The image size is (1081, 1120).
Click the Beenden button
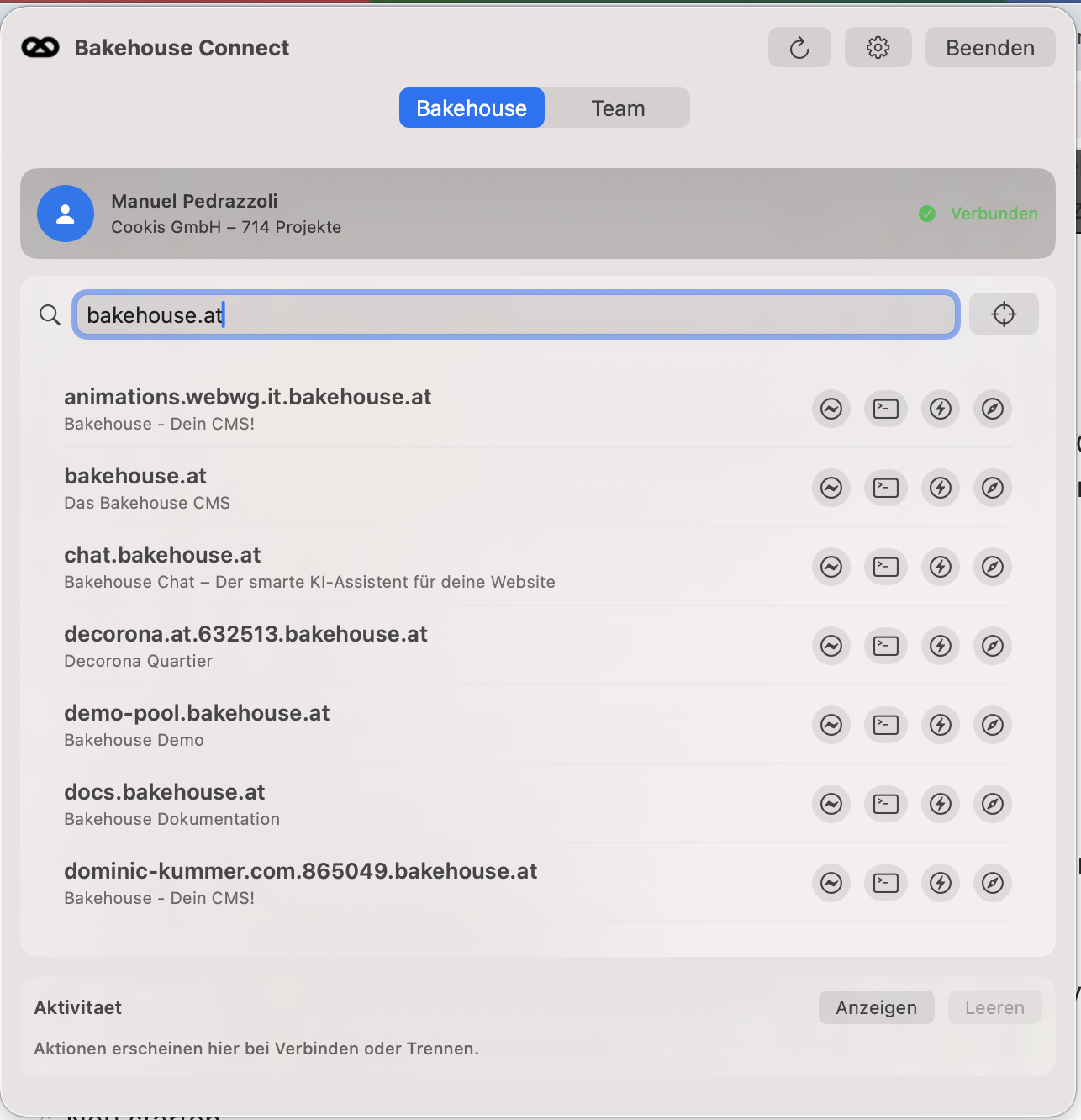click(x=989, y=47)
